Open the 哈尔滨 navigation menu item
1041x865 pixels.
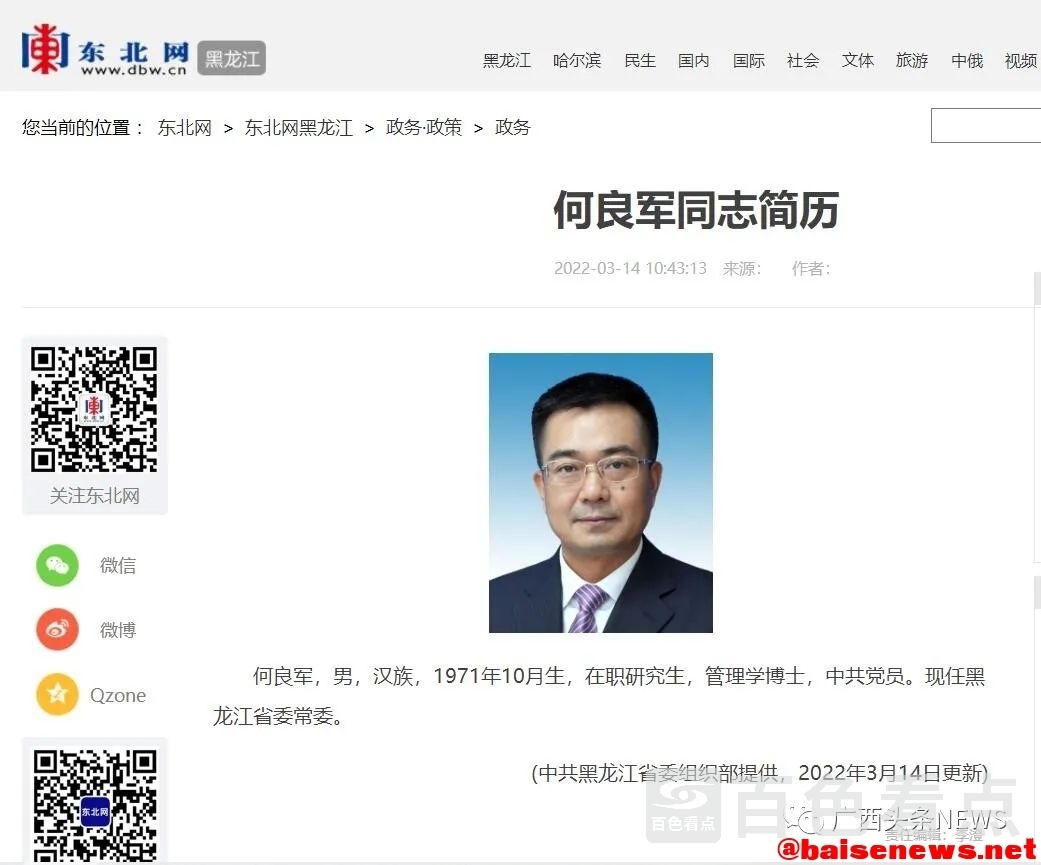(577, 61)
